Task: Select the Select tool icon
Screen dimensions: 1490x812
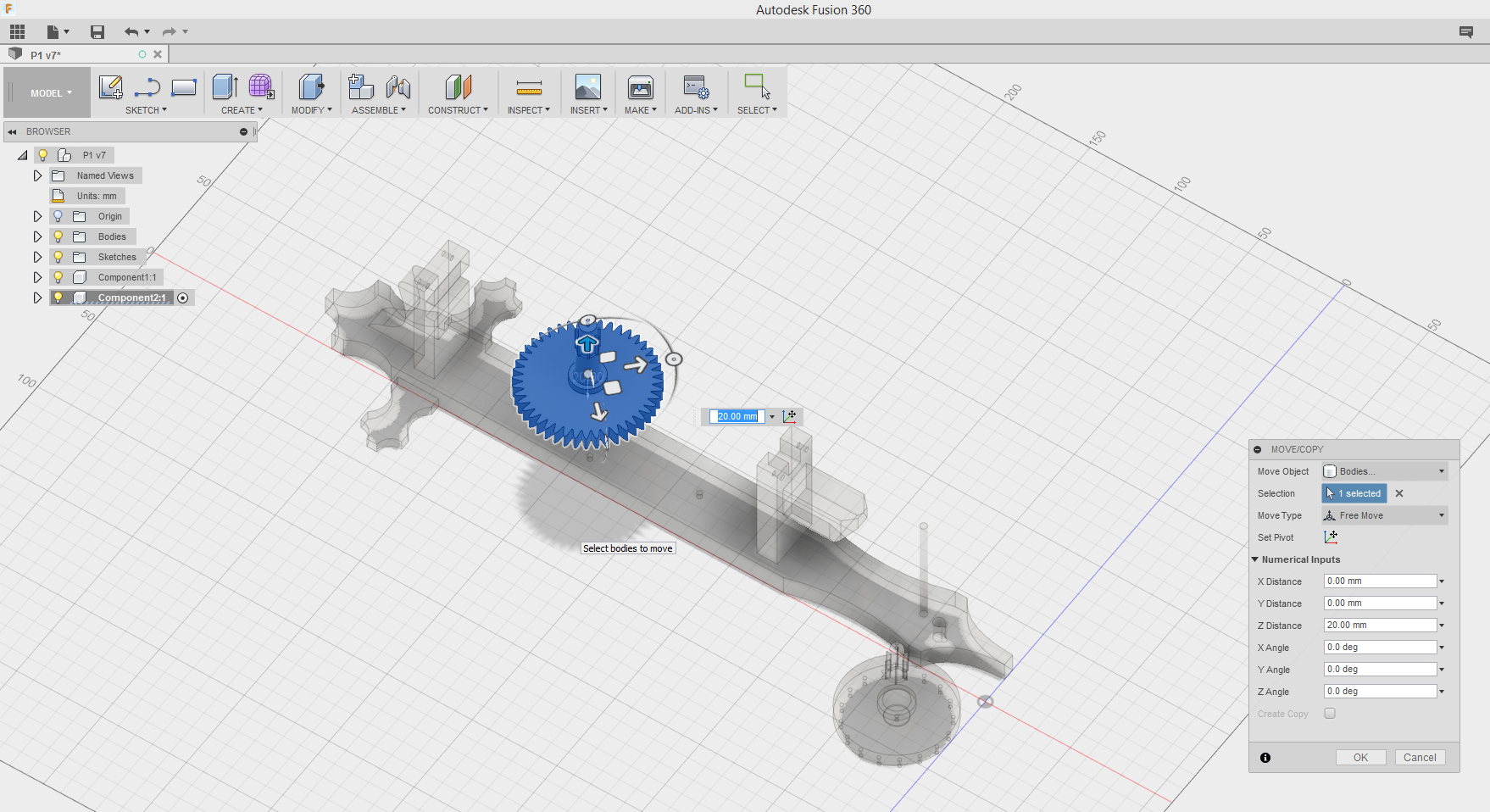Action: [x=757, y=86]
